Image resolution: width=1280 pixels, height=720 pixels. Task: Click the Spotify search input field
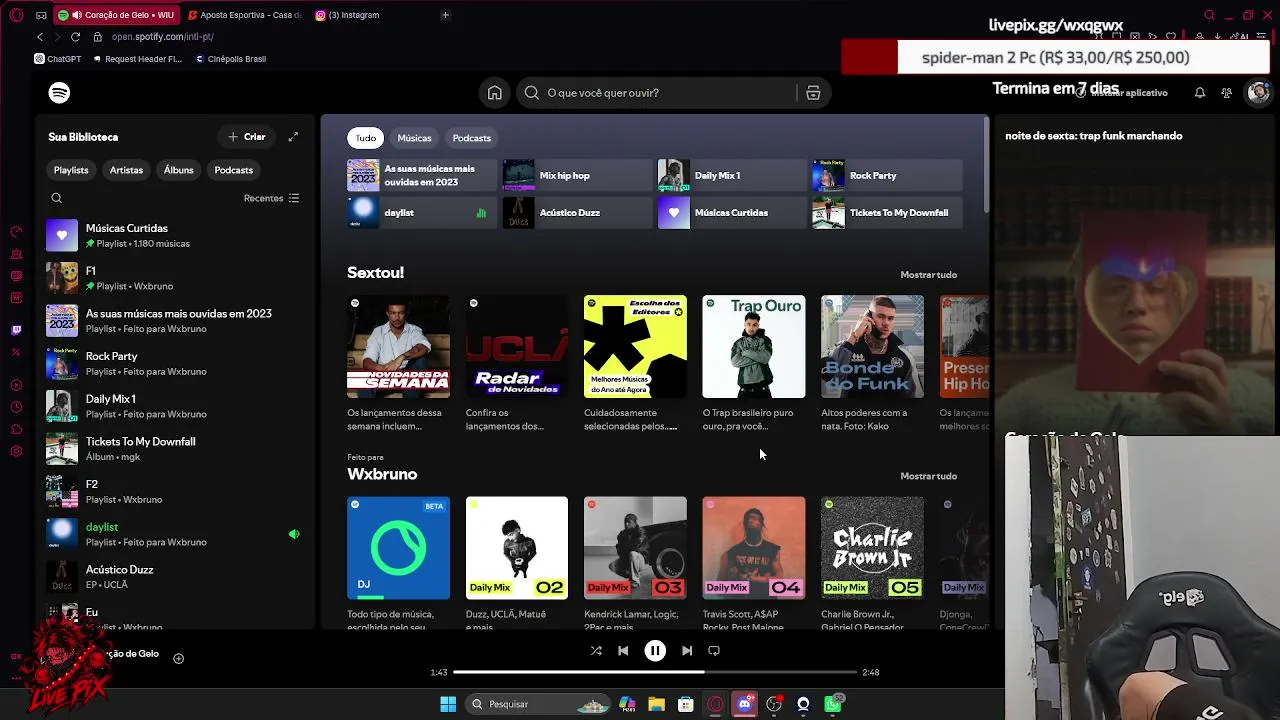pos(658,93)
